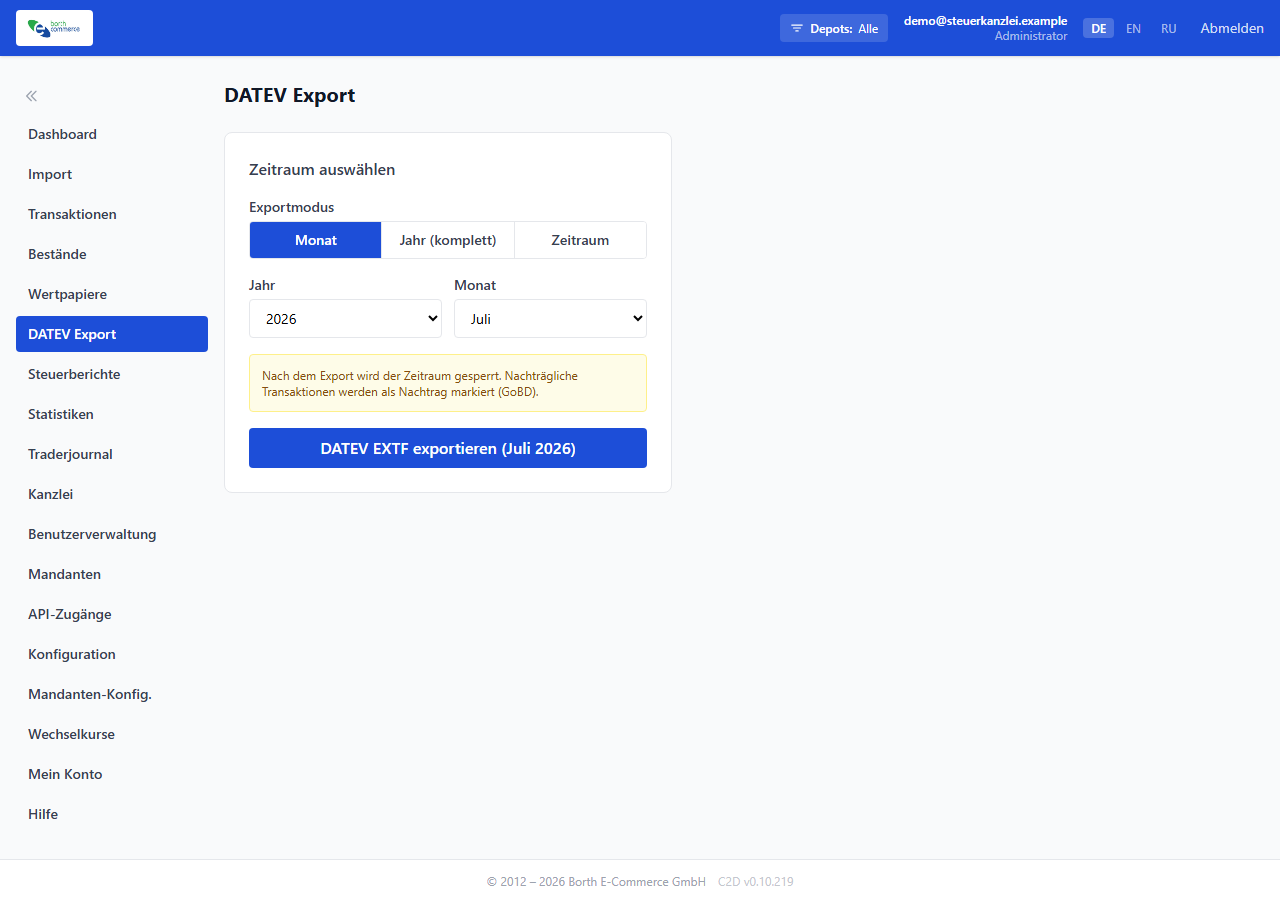Go to Konfiguration page
The image size is (1280, 900).
(112, 654)
